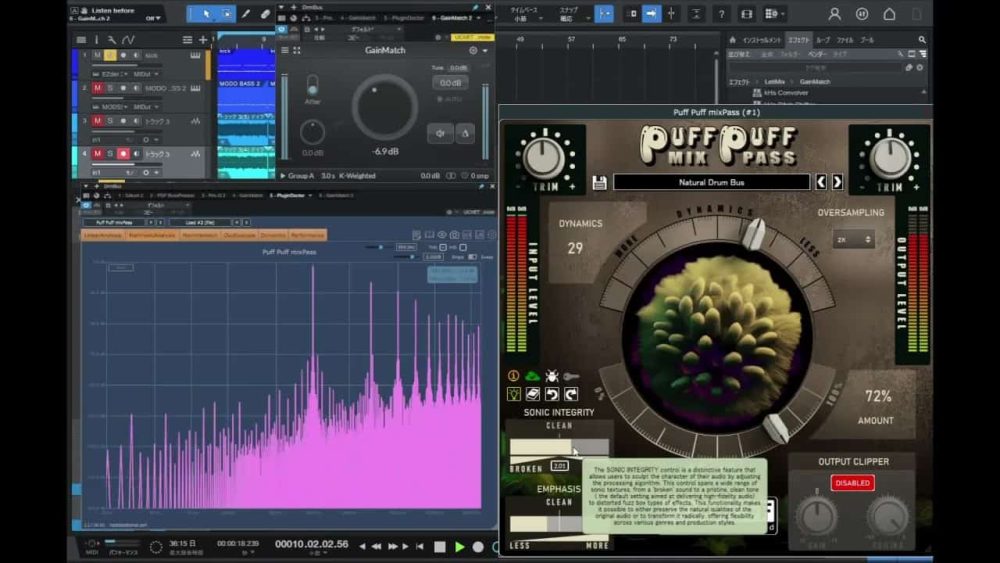1000x563 pixels.
Task: Click the lightbulb tooltip icon in Puff Puff
Action: [x=513, y=394]
